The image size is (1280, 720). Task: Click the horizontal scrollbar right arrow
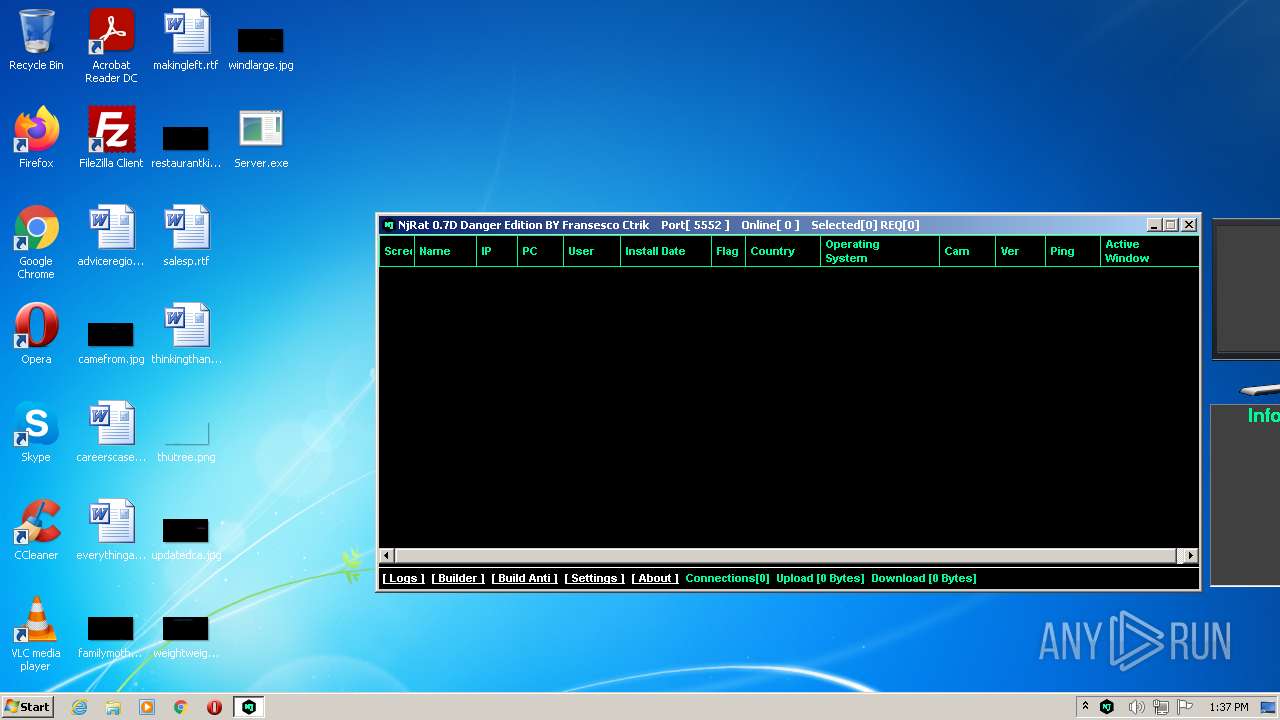pos(1190,555)
